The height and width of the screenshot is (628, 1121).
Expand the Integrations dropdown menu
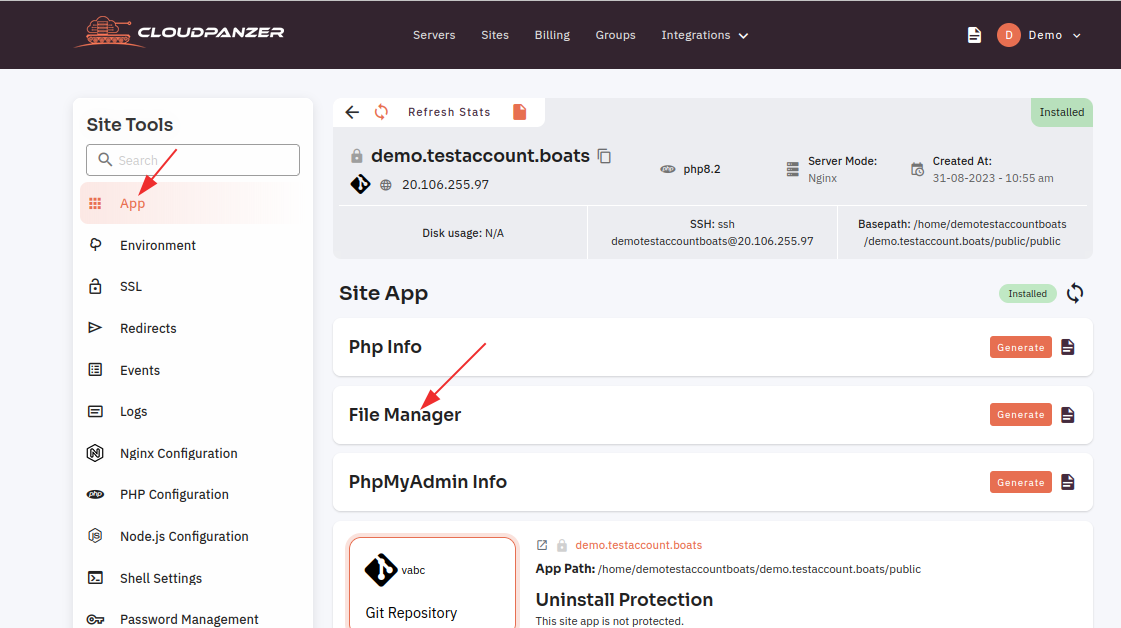[x=705, y=35]
